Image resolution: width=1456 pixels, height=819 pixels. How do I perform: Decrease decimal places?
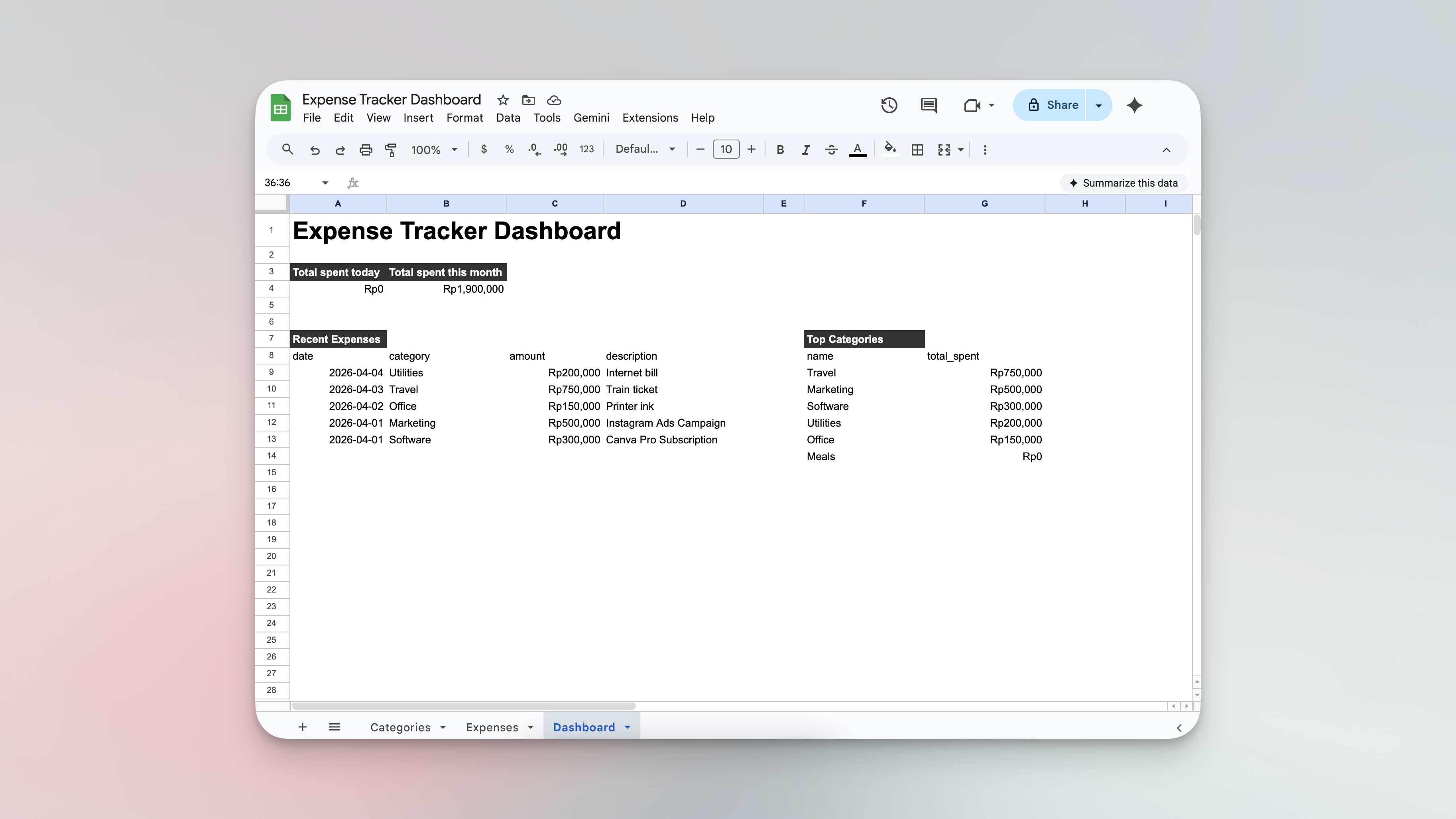[x=534, y=149]
